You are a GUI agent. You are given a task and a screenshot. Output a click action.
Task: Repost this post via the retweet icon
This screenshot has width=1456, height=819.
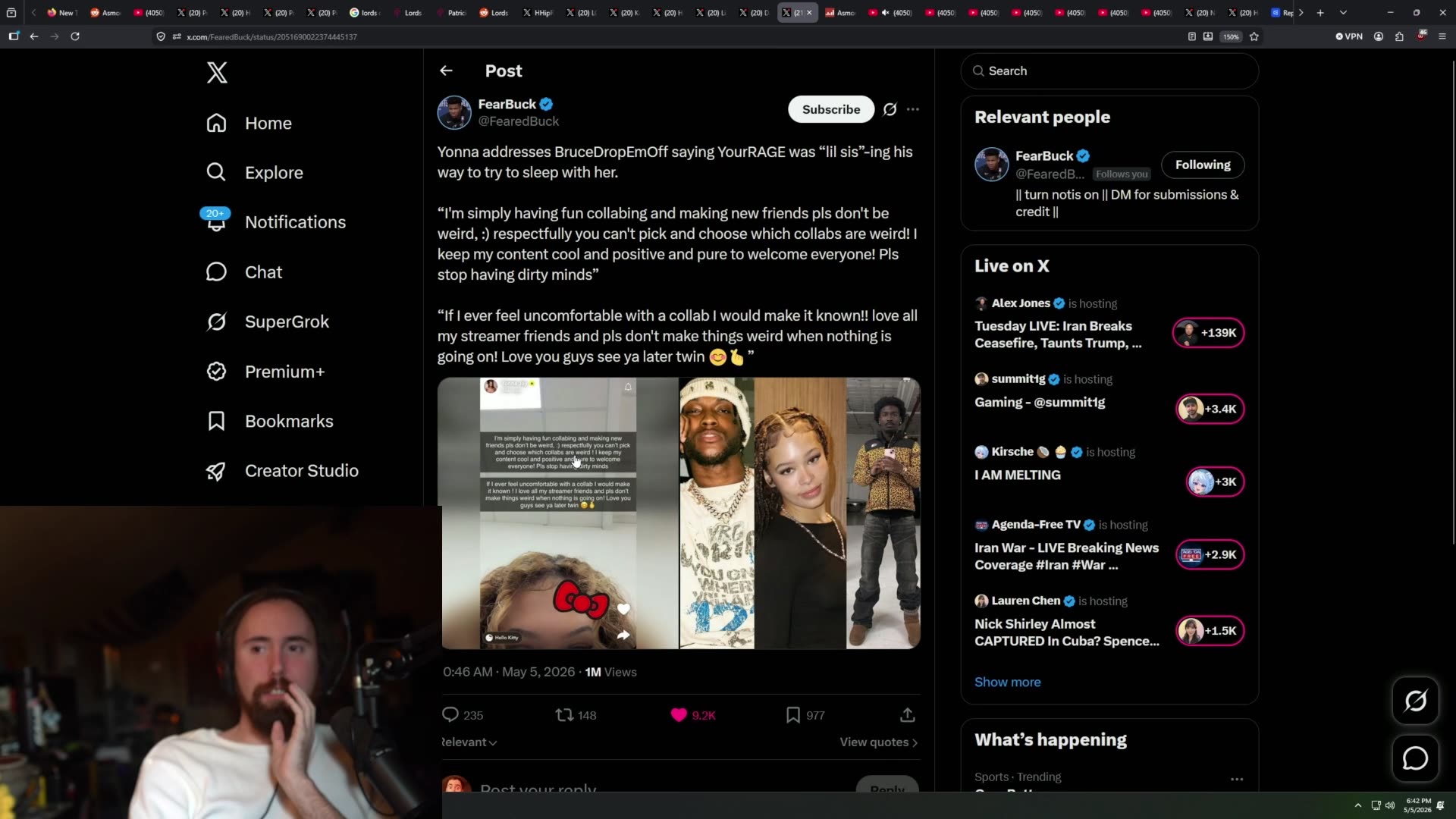coord(564,714)
